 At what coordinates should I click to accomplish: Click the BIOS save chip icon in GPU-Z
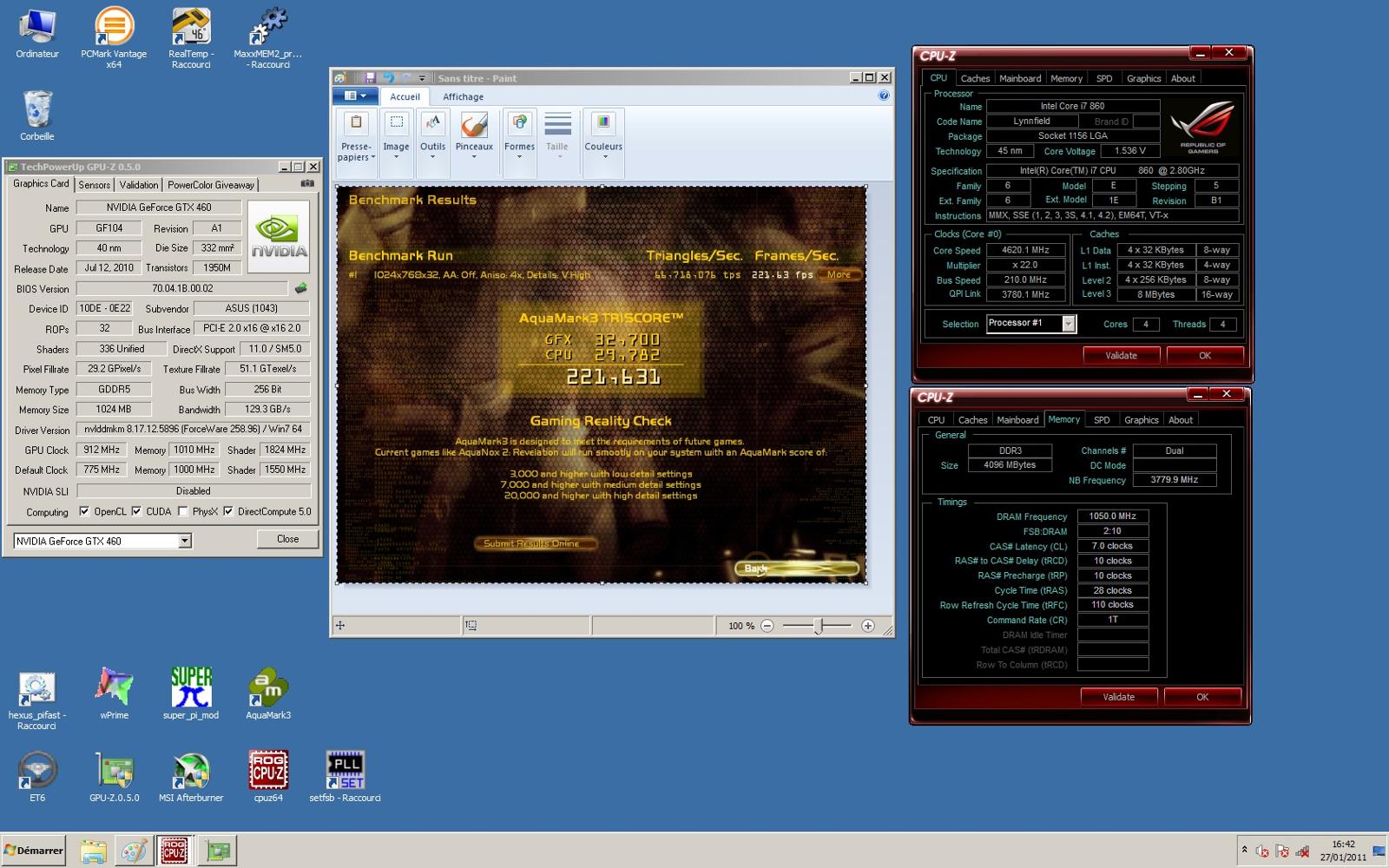click(x=300, y=288)
